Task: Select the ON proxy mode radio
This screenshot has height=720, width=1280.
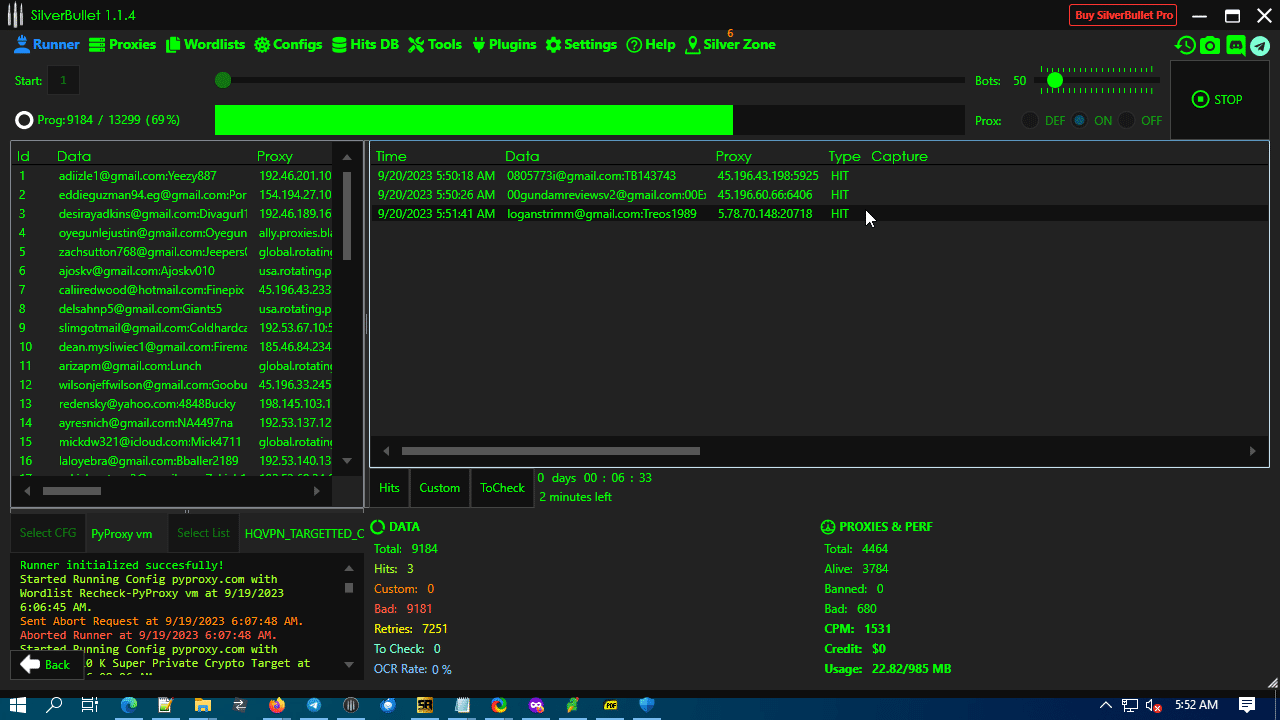Action: tap(1080, 120)
